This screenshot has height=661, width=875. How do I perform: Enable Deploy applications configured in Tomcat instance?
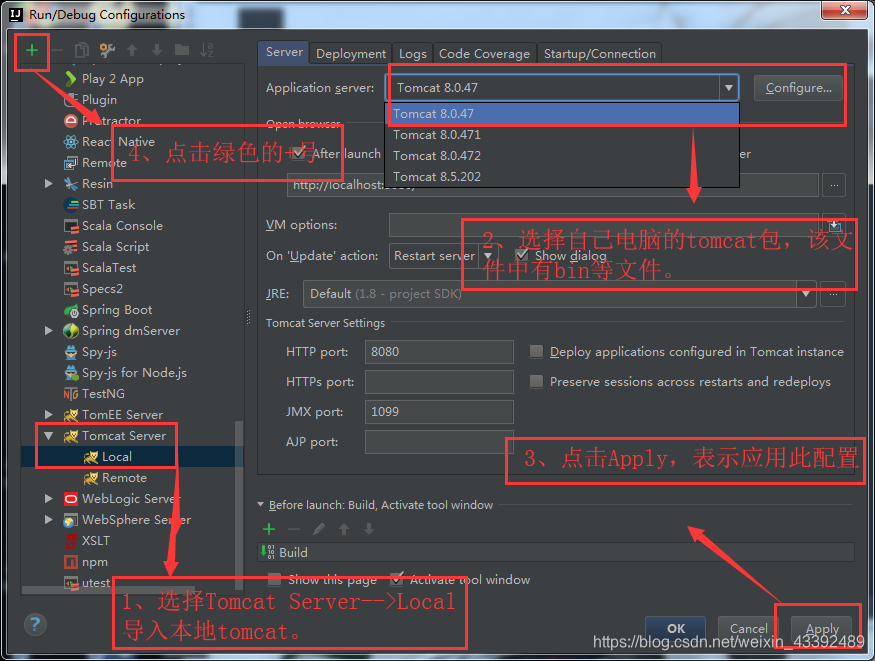click(x=536, y=351)
